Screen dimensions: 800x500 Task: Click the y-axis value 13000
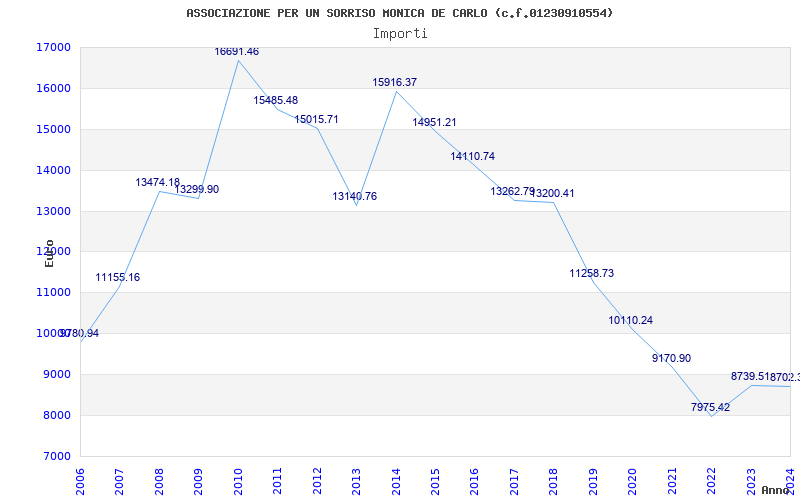click(x=53, y=211)
